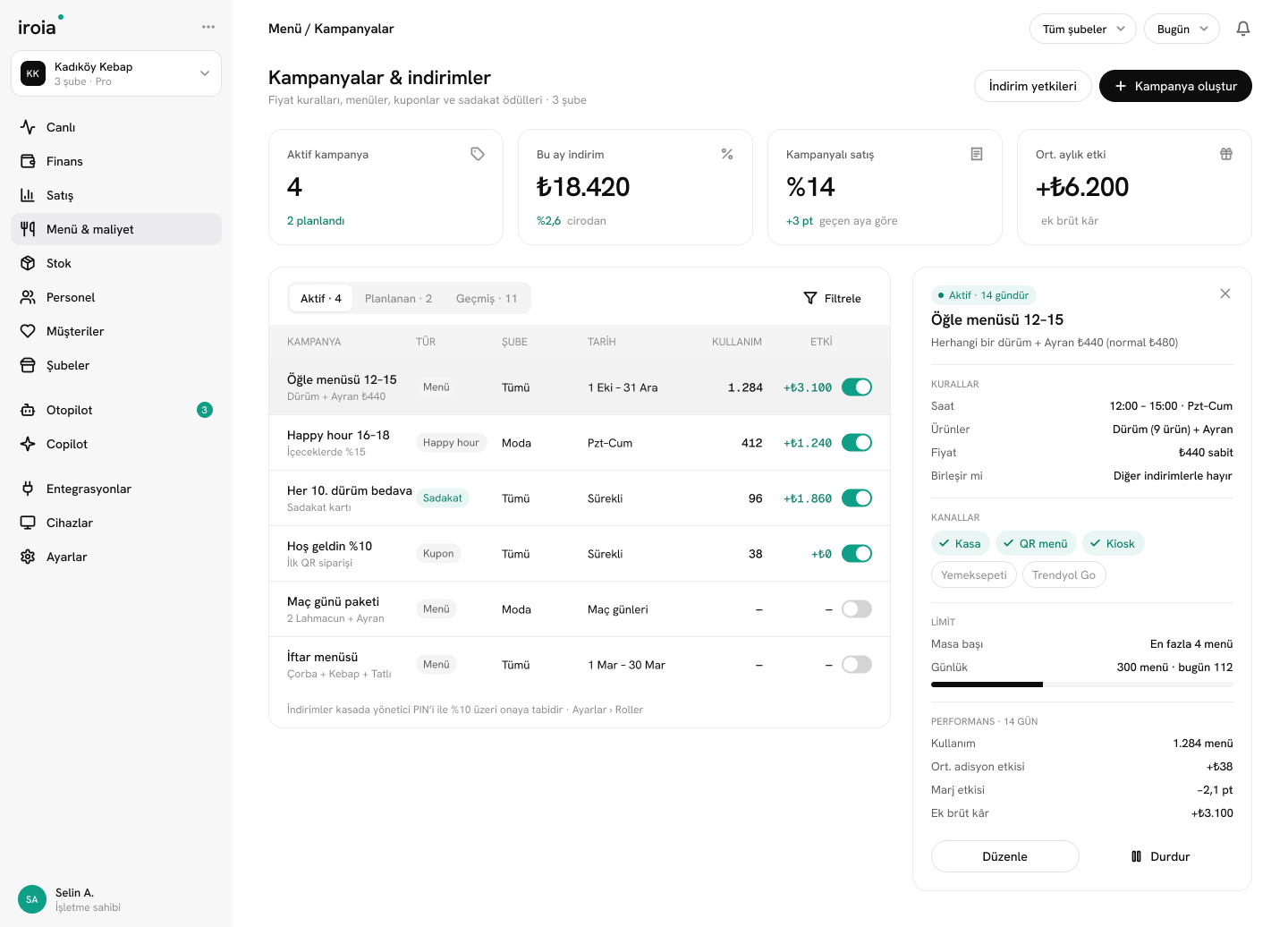Switch to the Planlanan · 2 tab

398,298
